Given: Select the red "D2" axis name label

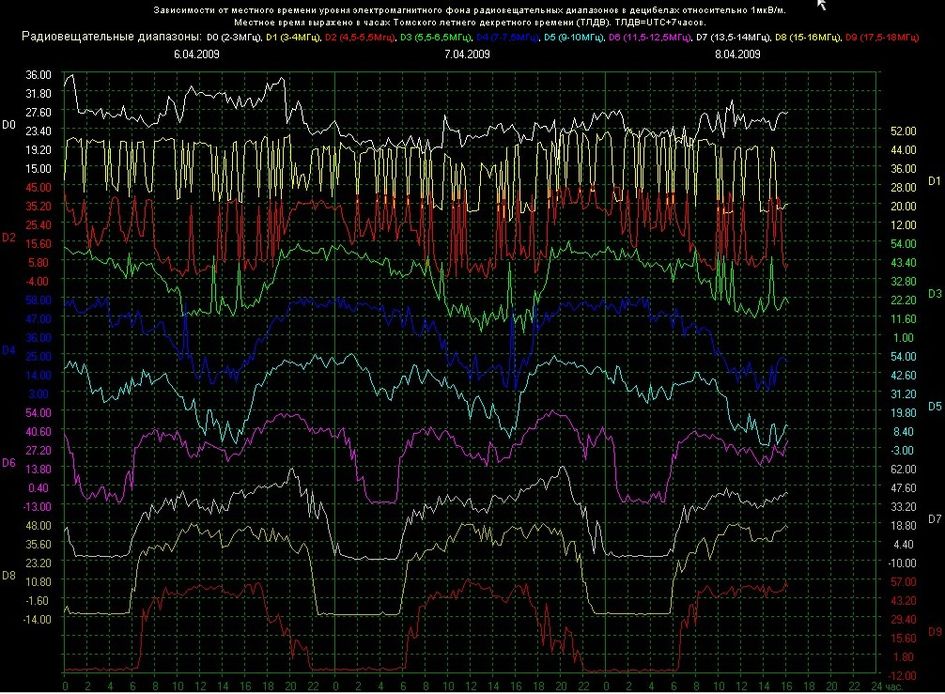Looking at the screenshot, I should [8, 238].
